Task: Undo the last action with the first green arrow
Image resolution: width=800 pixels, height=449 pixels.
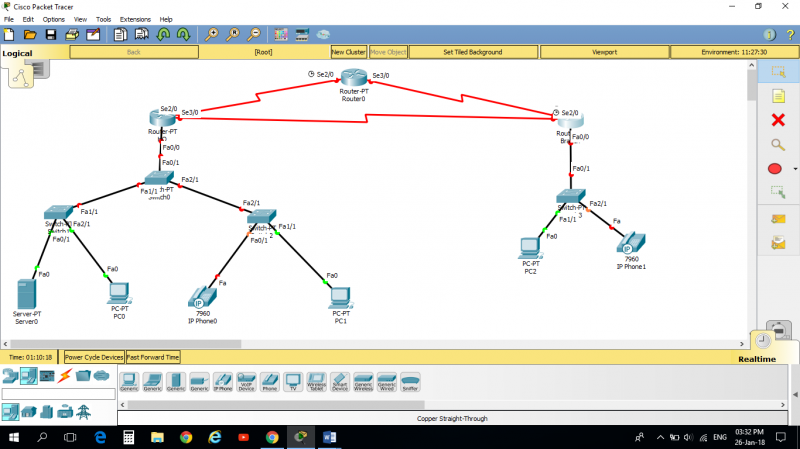Action: tap(163, 35)
